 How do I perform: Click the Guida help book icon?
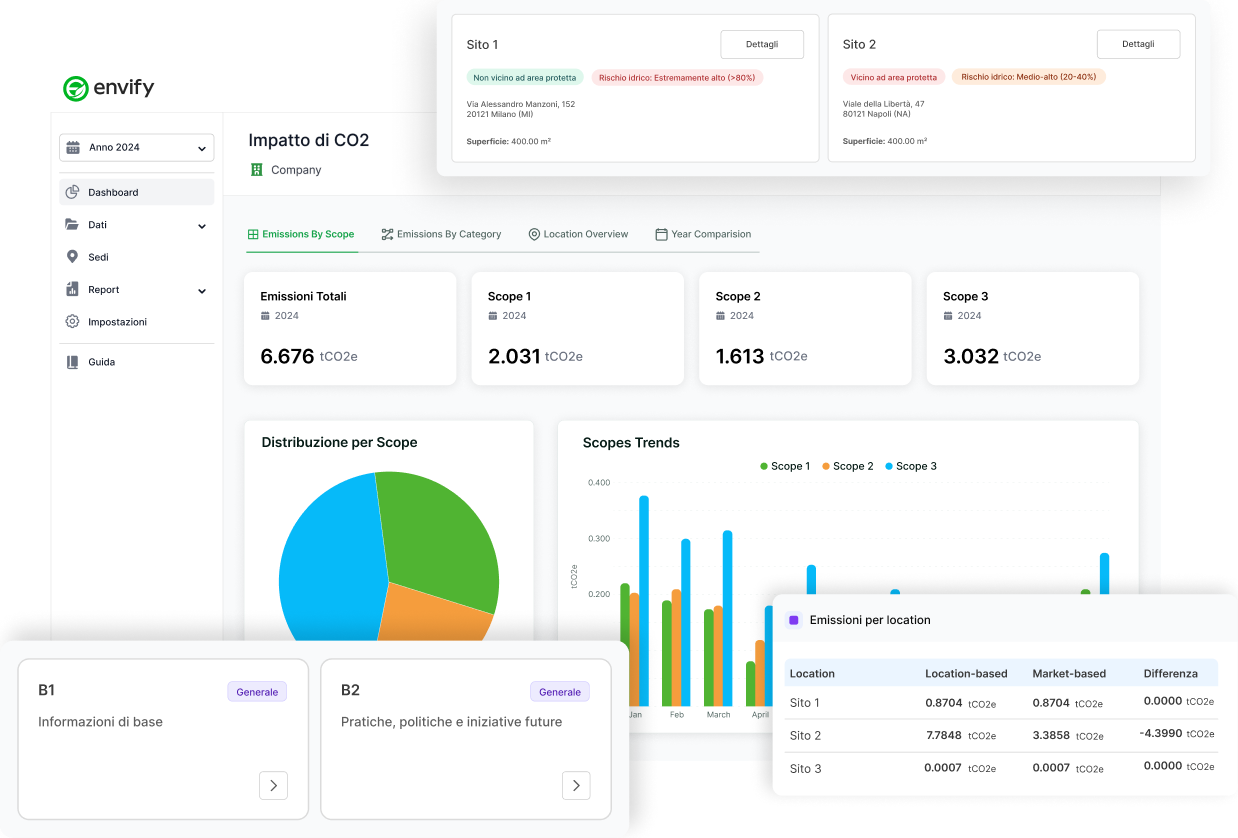pos(72,361)
